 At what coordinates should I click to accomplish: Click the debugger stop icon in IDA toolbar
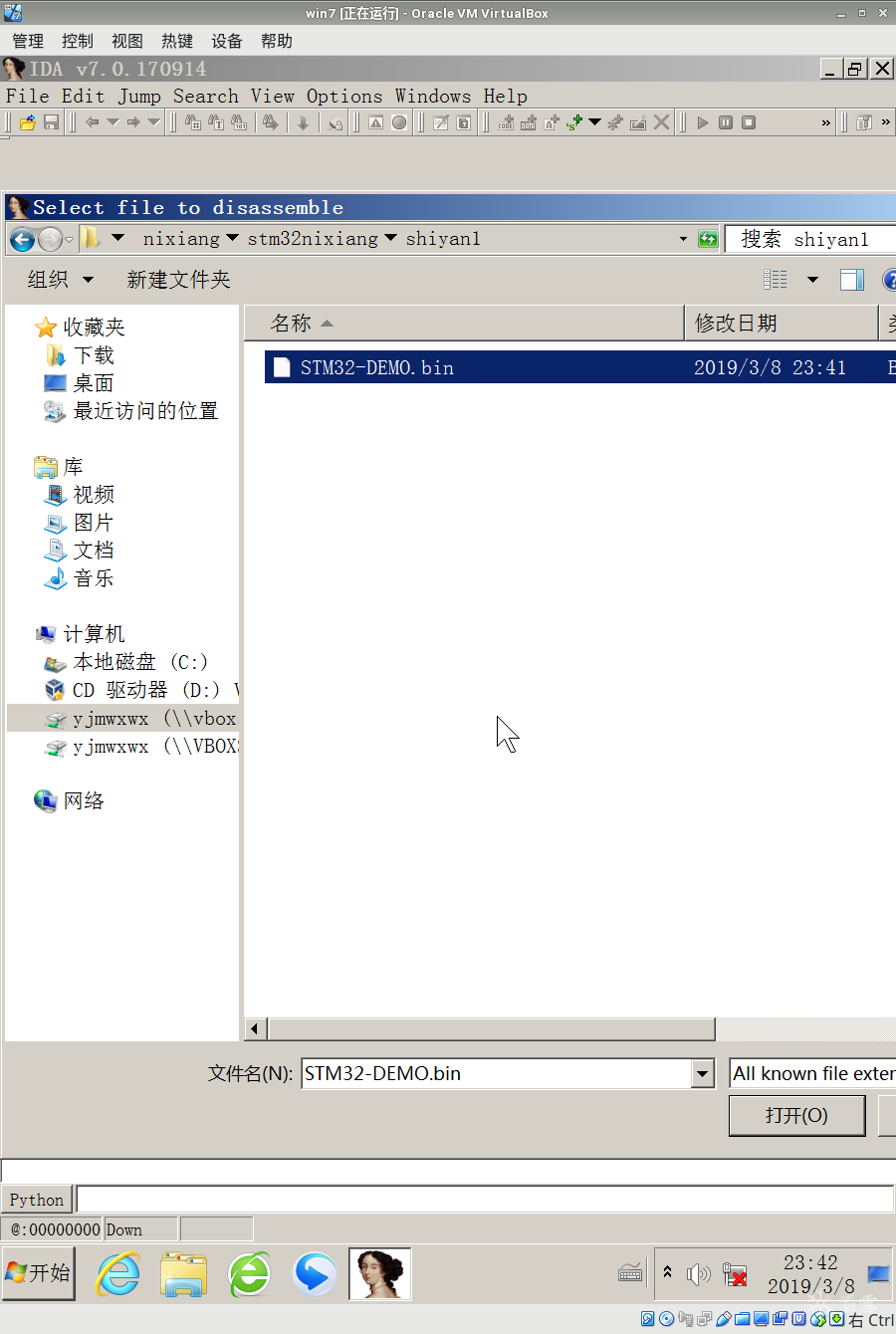[749, 122]
